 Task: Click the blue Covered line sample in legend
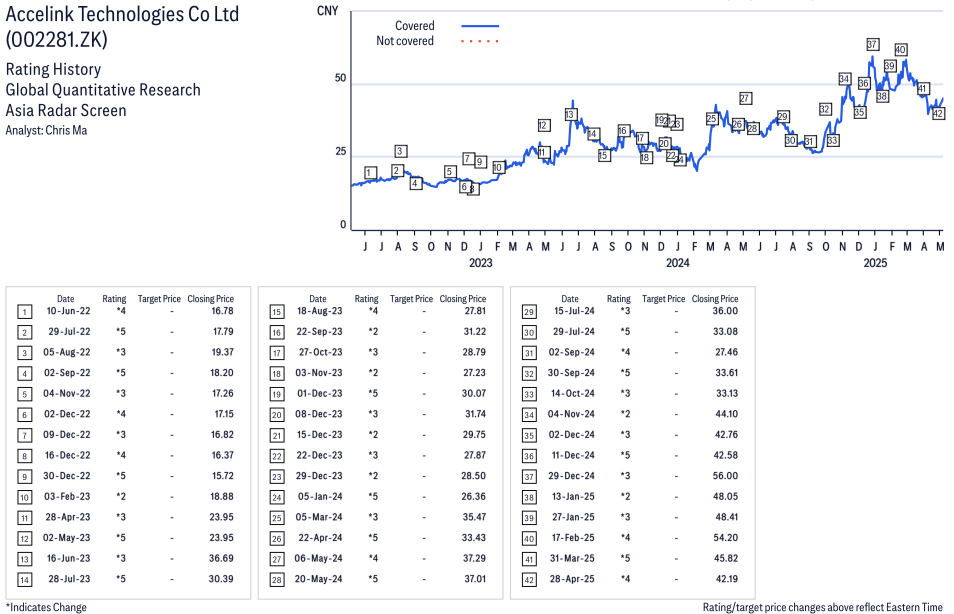pos(480,26)
